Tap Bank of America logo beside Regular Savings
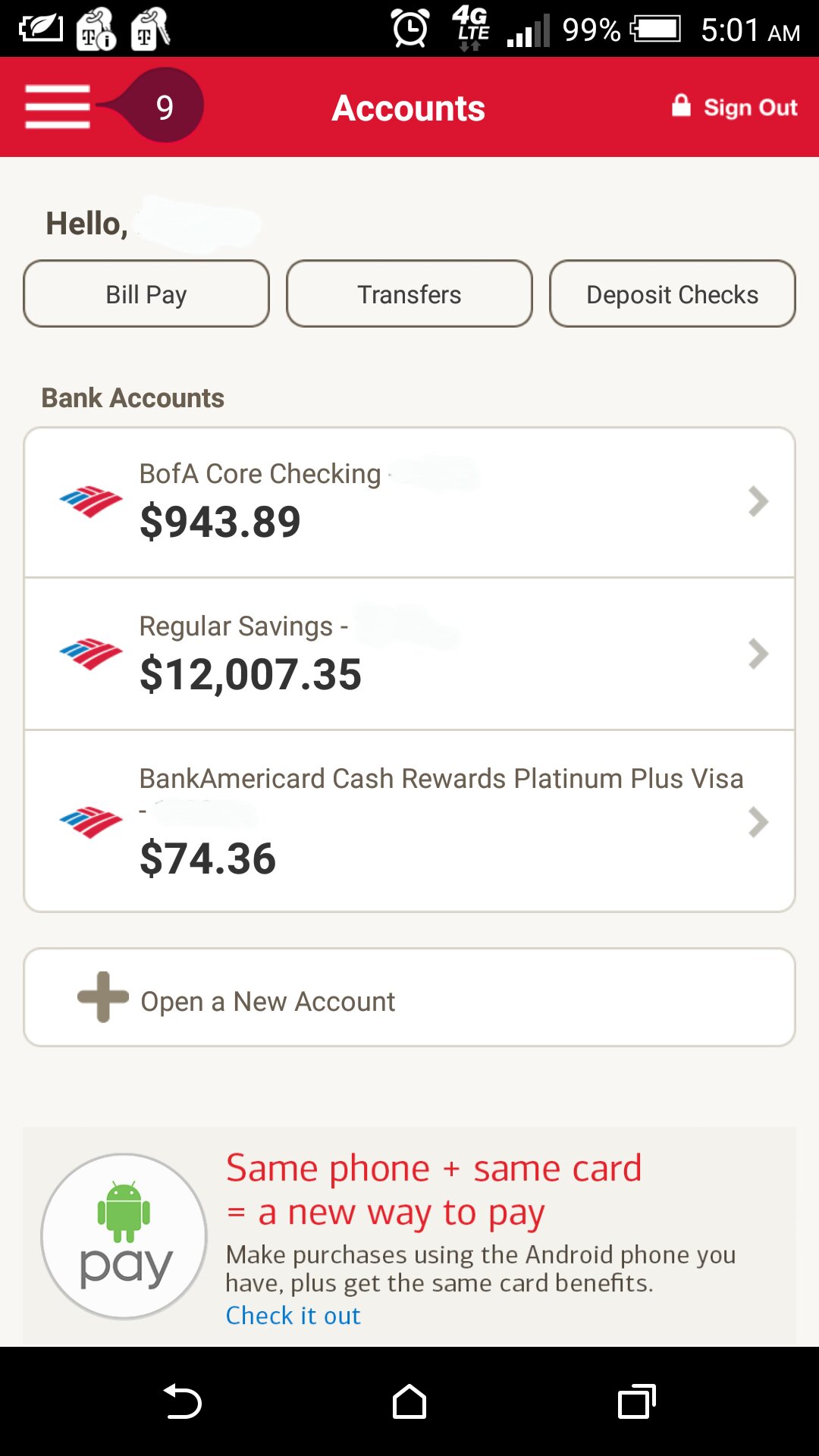This screenshot has height=1456, width=819. click(x=90, y=654)
